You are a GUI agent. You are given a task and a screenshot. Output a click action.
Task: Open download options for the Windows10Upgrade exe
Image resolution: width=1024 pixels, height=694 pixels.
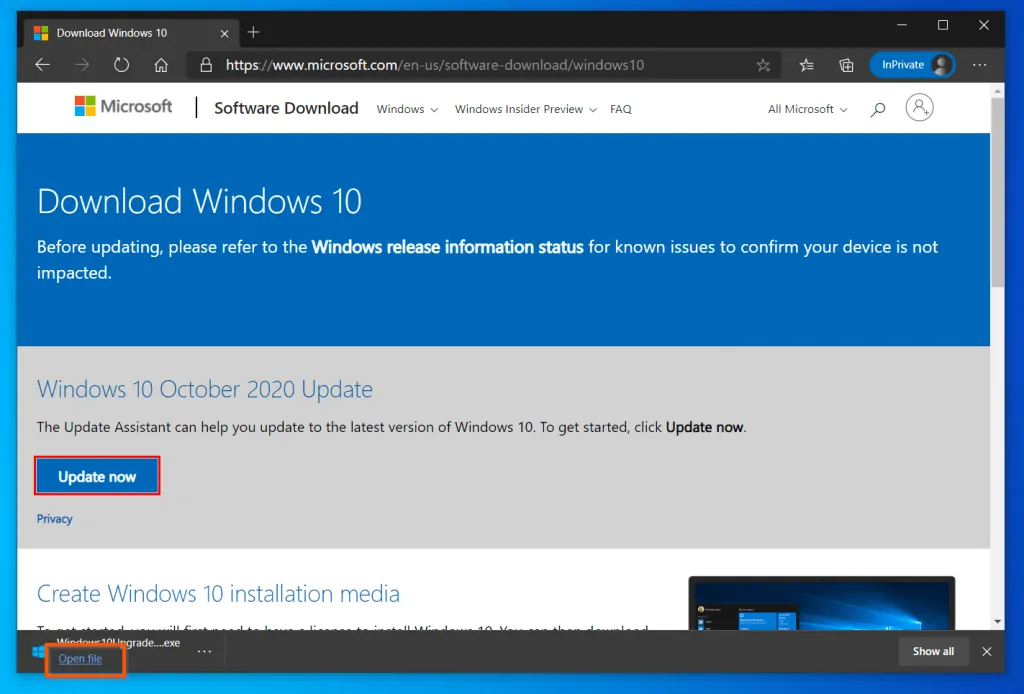204,651
